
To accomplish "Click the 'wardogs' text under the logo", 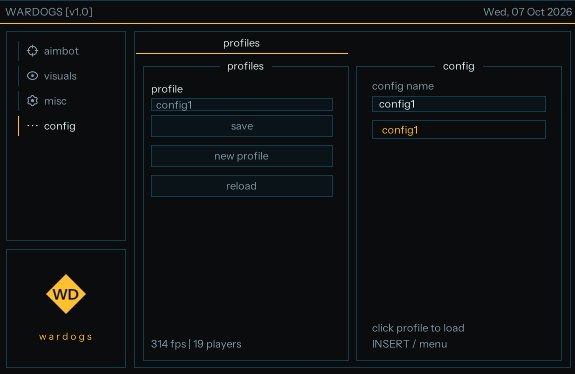I will (x=66, y=337).
